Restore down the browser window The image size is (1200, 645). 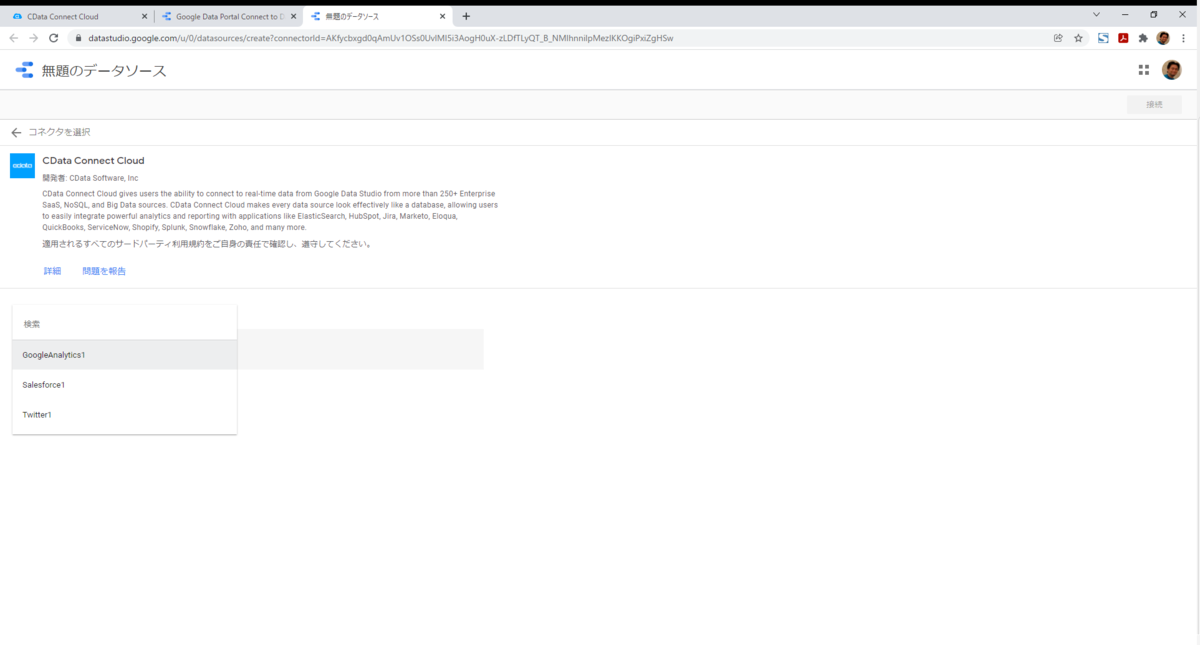point(1154,15)
